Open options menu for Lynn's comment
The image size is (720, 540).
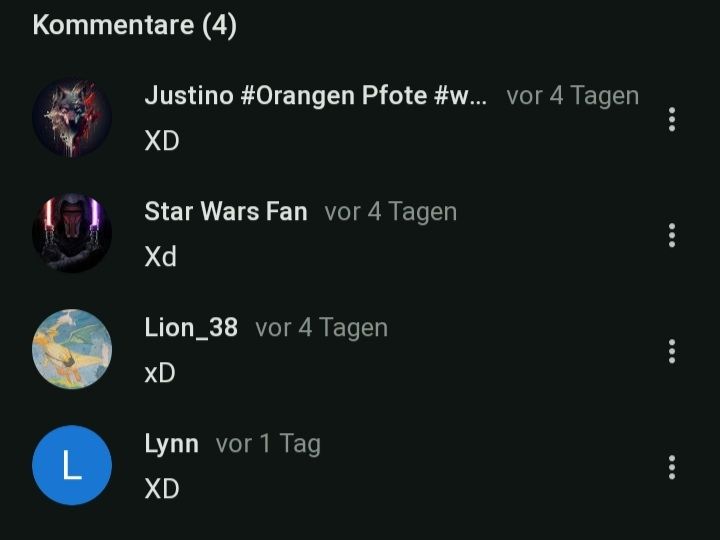tap(672, 467)
